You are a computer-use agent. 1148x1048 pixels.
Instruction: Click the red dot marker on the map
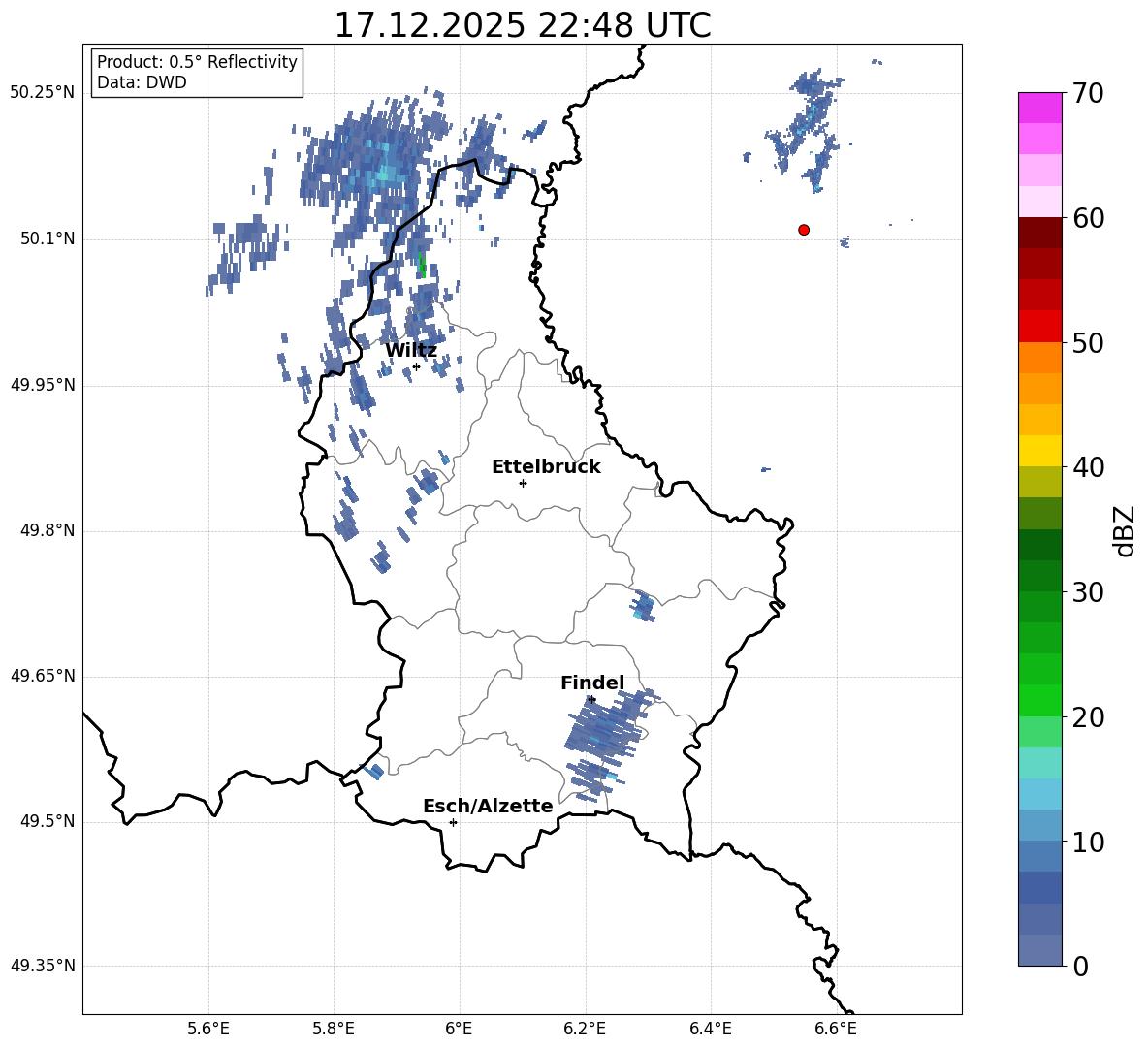pos(804,230)
